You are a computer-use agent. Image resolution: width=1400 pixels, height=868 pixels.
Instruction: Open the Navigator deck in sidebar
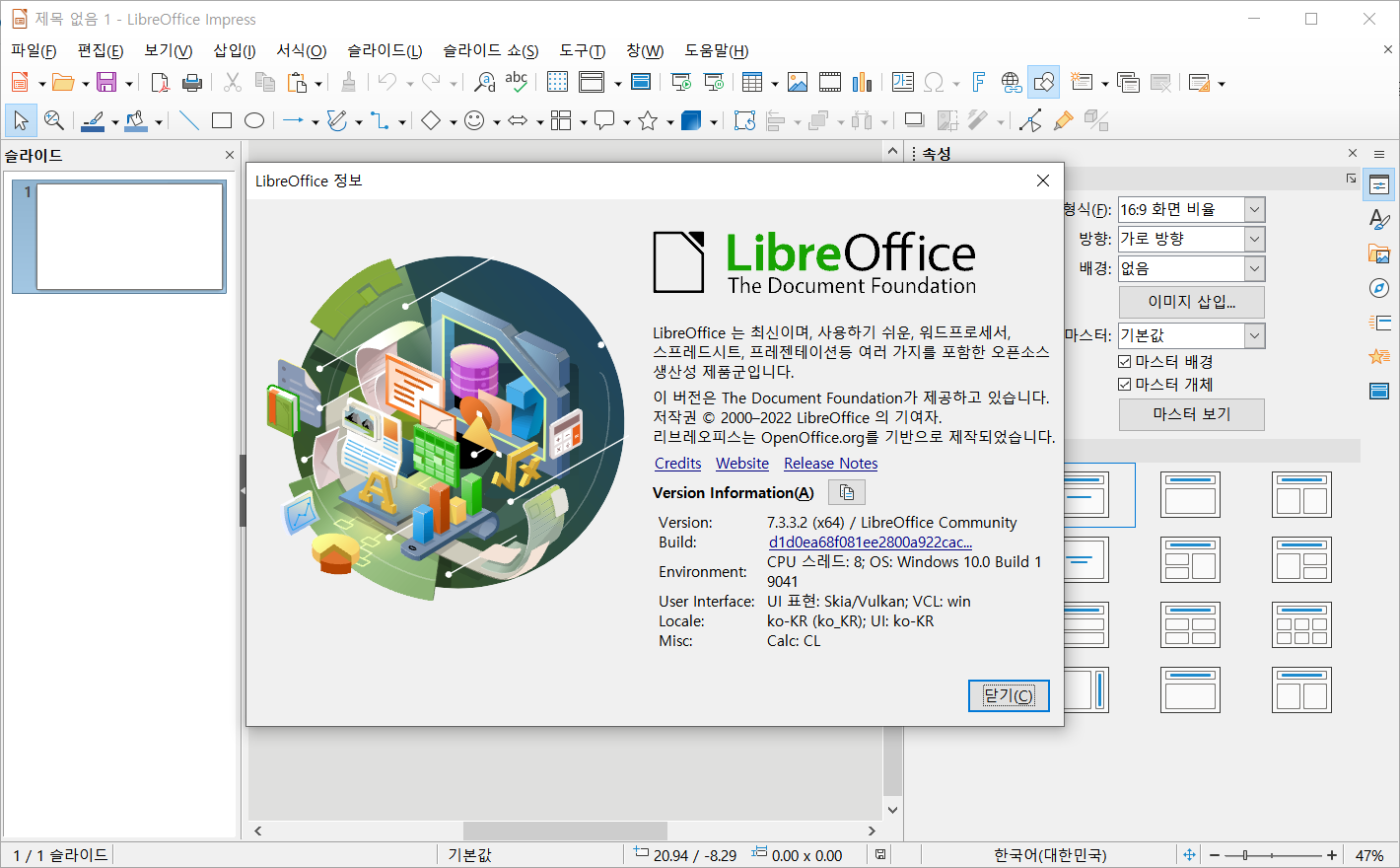(x=1379, y=288)
